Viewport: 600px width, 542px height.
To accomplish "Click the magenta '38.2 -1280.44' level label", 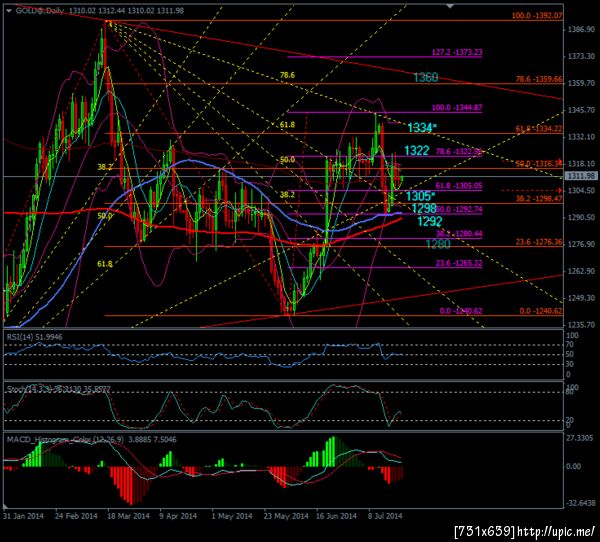I will 459,233.
